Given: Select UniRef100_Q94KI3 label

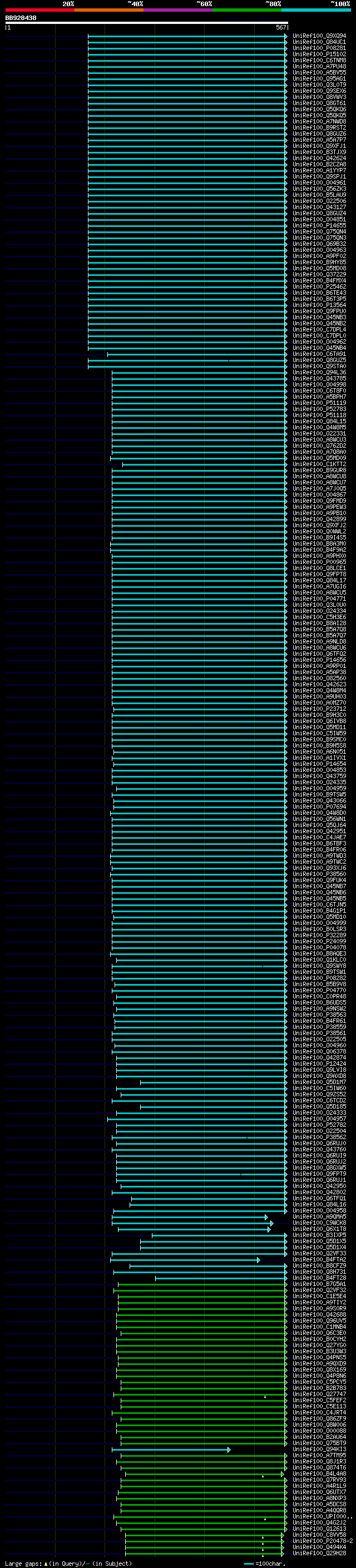Looking at the screenshot, I should [x=319, y=1450].
